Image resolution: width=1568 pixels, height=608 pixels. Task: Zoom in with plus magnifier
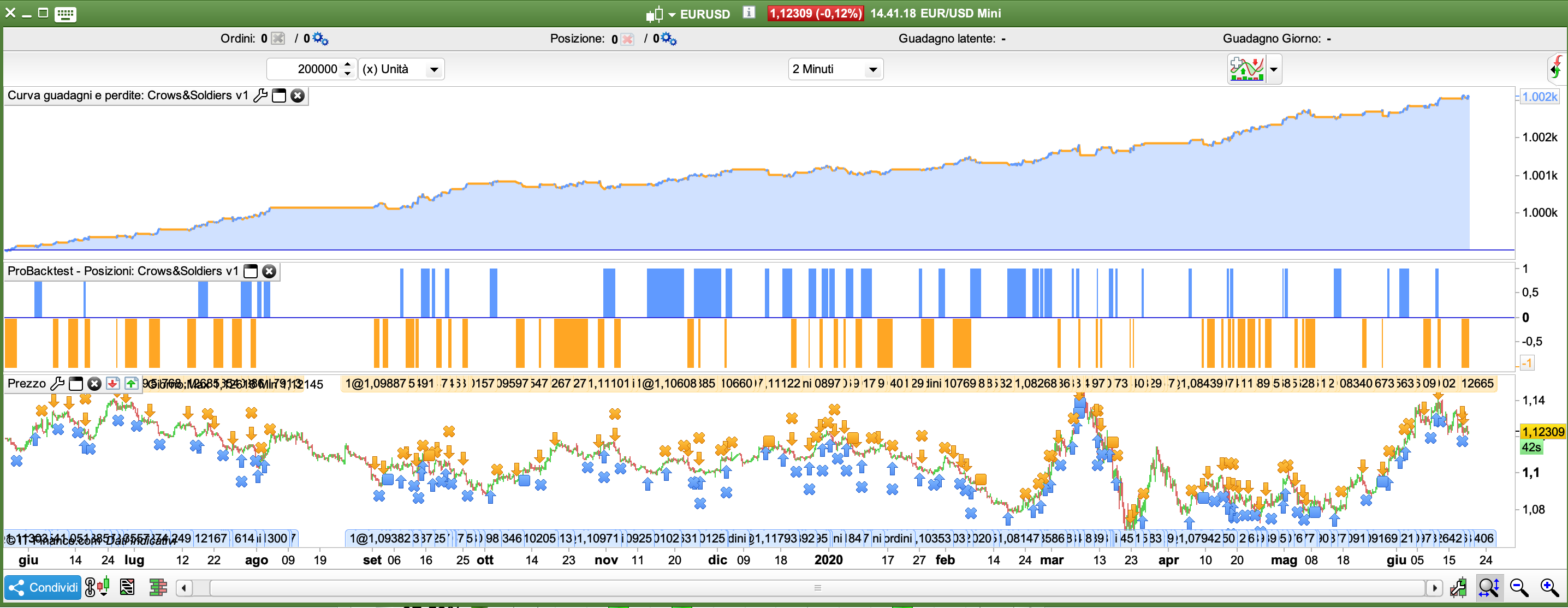coord(1549,587)
